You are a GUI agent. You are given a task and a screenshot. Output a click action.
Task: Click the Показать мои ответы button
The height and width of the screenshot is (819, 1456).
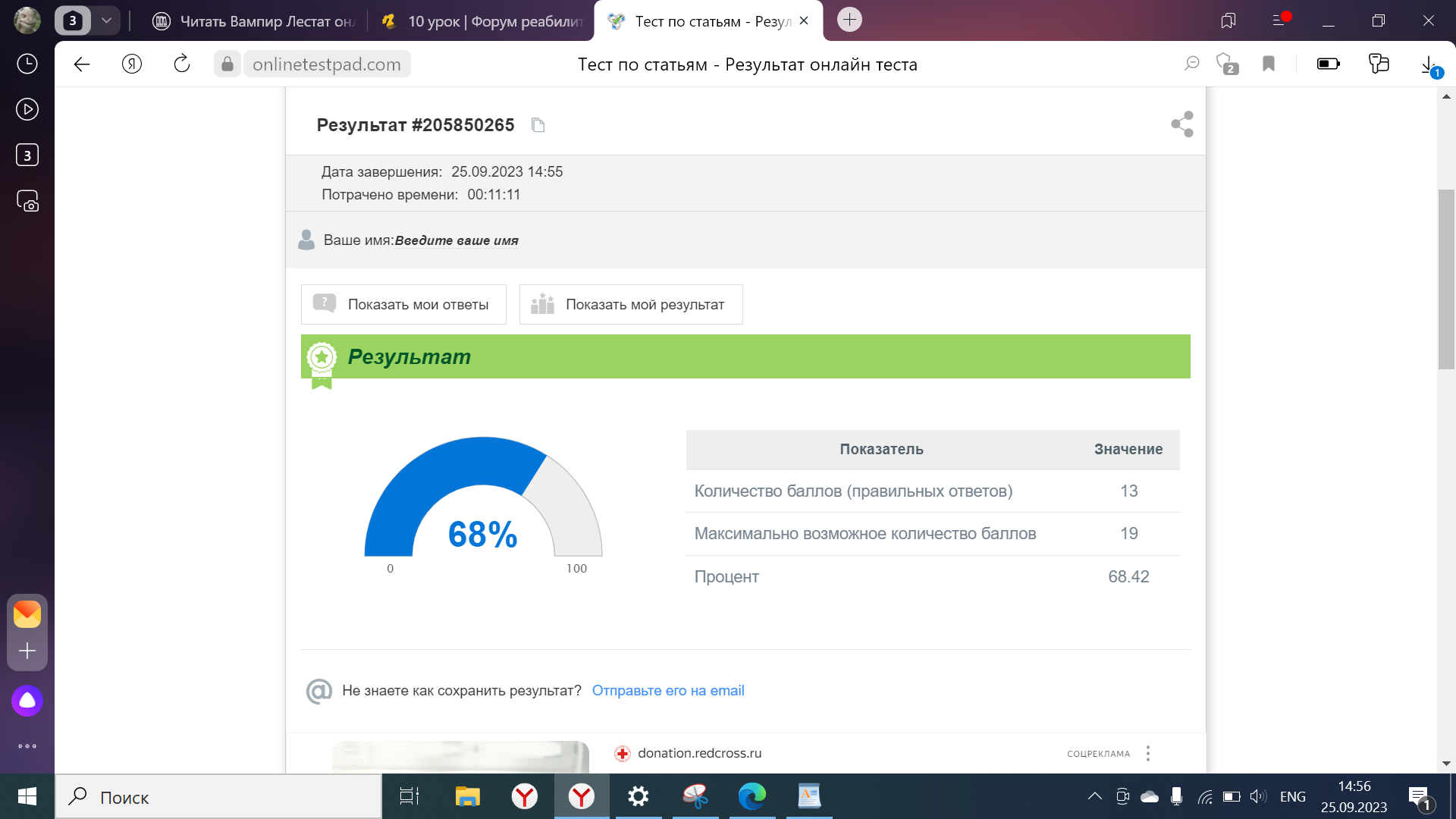pyautogui.click(x=403, y=305)
